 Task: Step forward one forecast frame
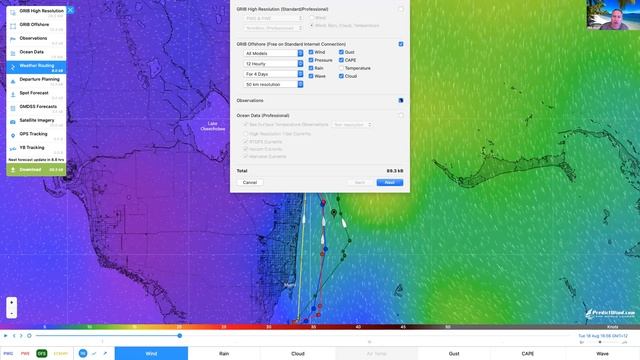point(21,336)
